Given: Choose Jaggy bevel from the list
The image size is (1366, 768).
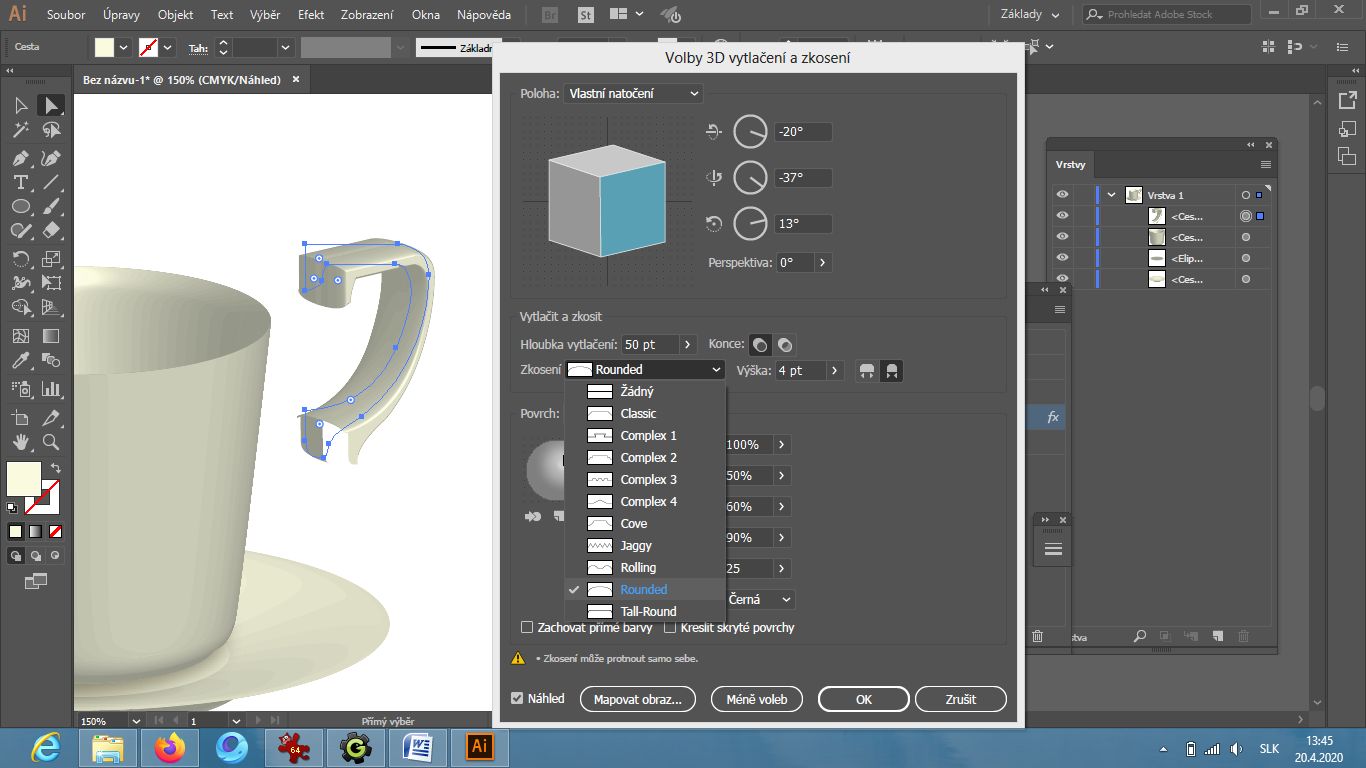Looking at the screenshot, I should tap(636, 546).
